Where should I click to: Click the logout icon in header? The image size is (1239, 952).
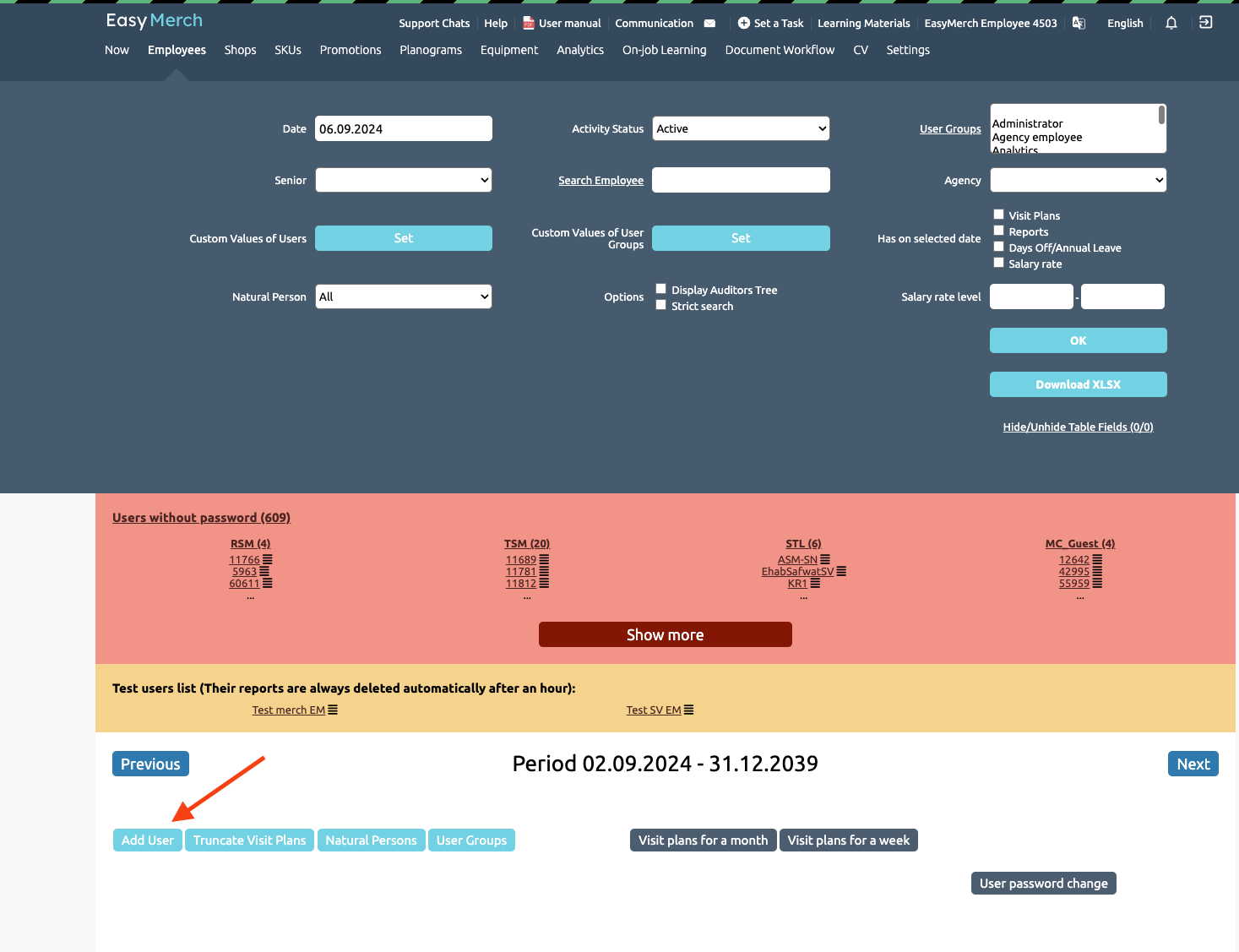(1205, 23)
